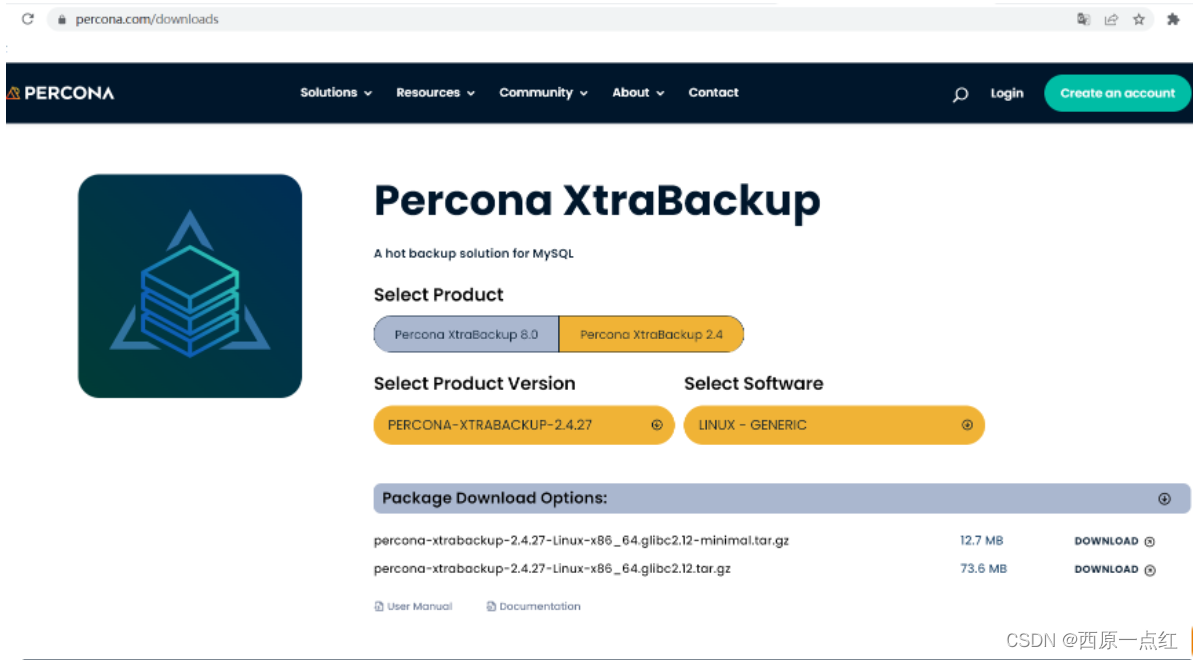The image size is (1193, 660).
Task: Expand the Community menu
Action: [543, 93]
